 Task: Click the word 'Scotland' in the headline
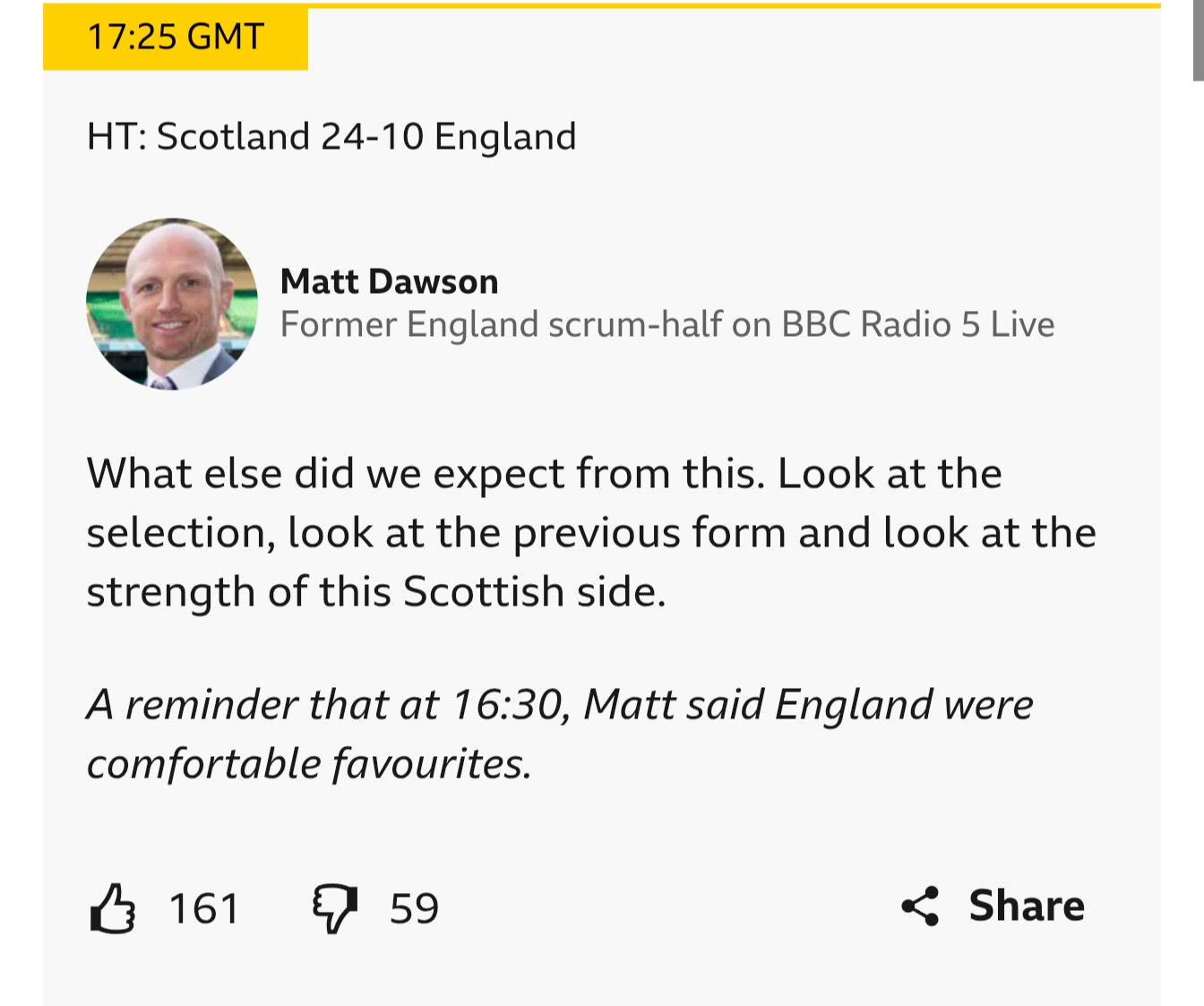(x=233, y=137)
